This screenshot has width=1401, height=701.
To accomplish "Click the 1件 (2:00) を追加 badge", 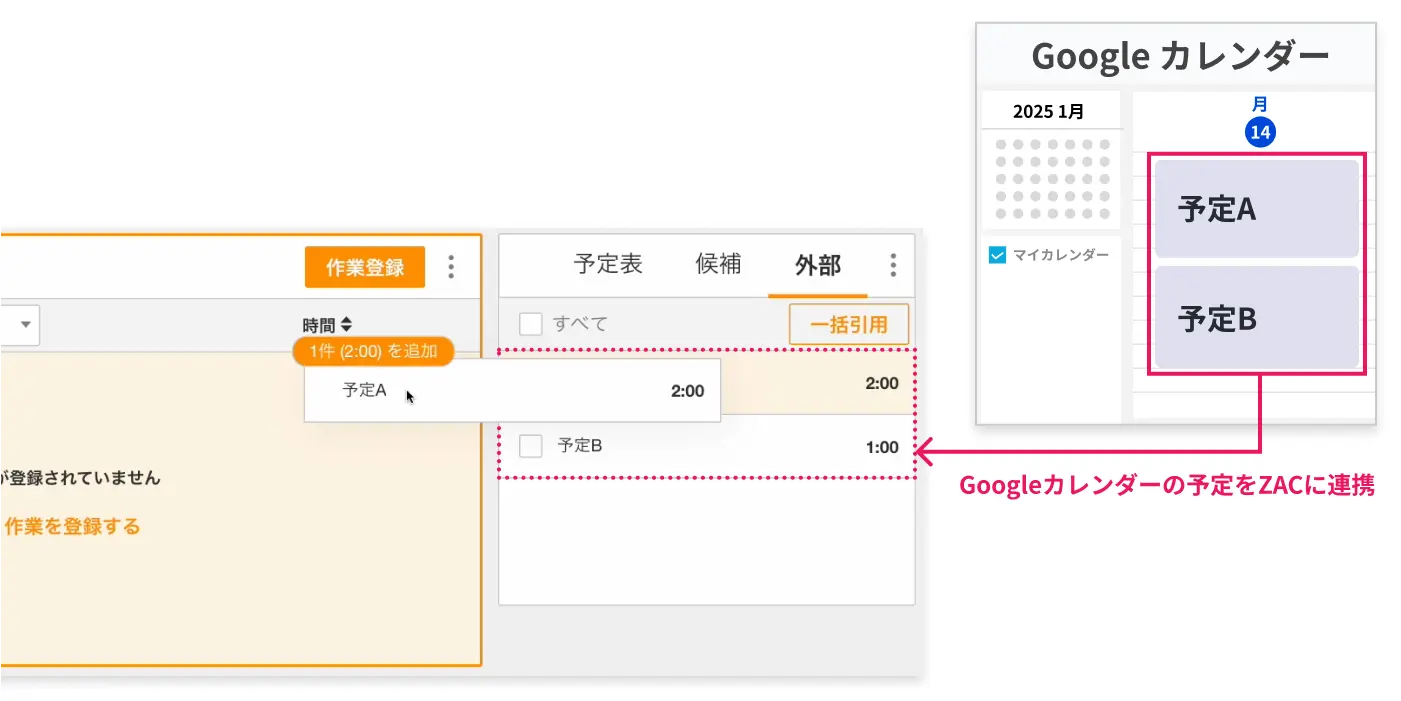I will (373, 351).
